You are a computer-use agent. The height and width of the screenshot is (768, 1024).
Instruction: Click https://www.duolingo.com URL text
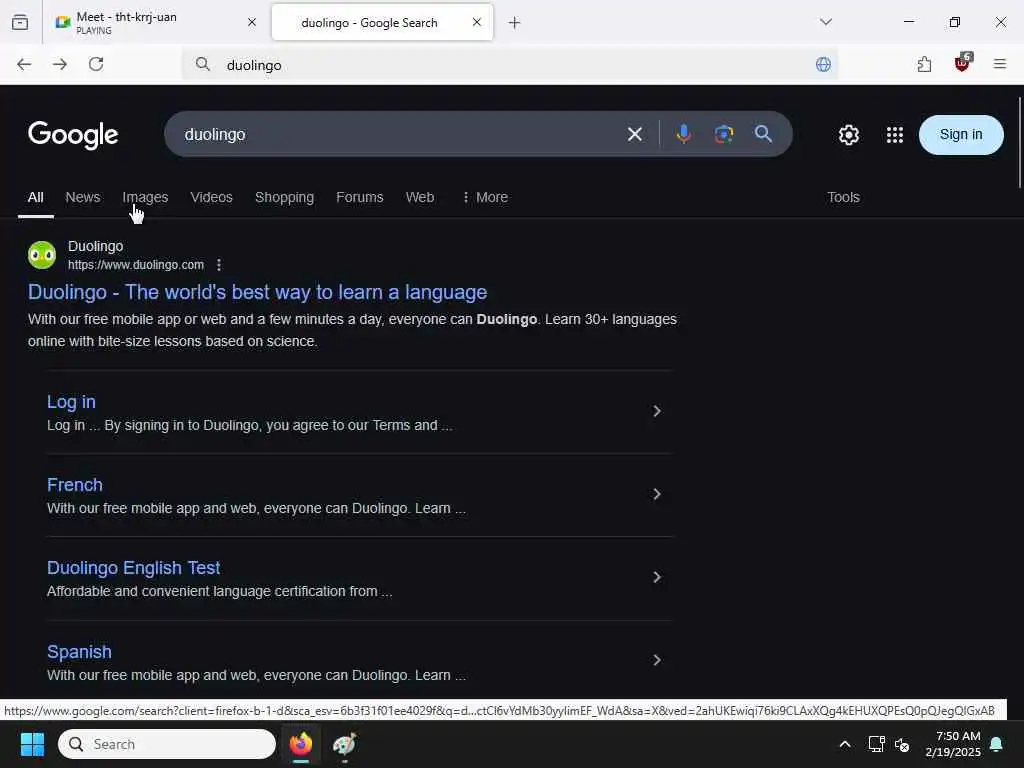pos(136,264)
